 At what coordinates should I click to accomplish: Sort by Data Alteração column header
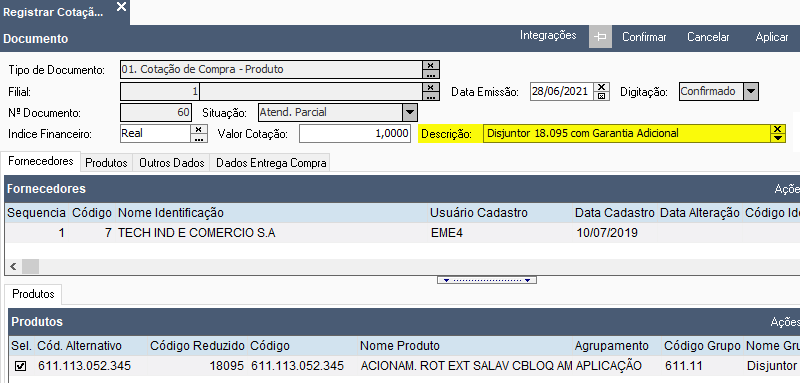[699, 213]
